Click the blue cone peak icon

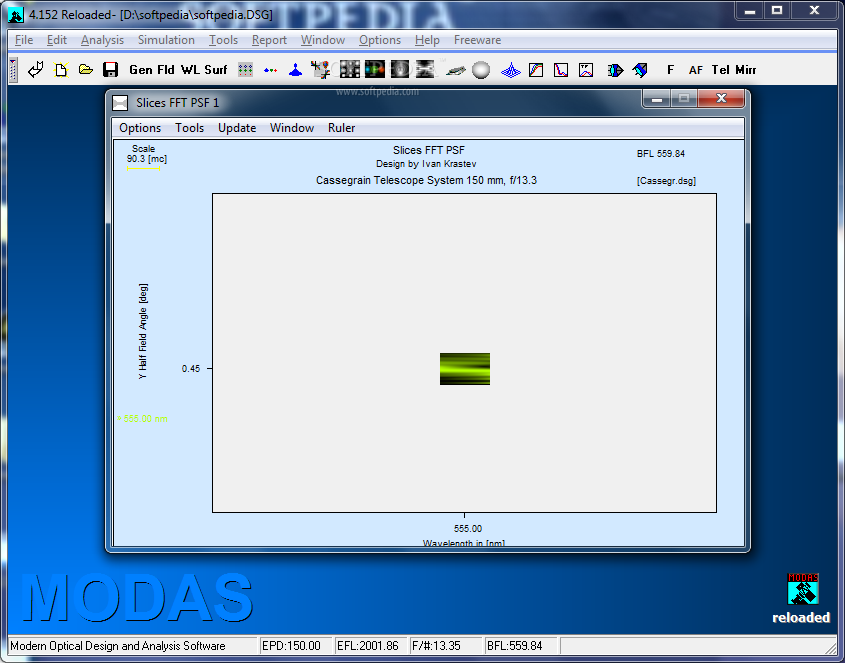(x=295, y=70)
